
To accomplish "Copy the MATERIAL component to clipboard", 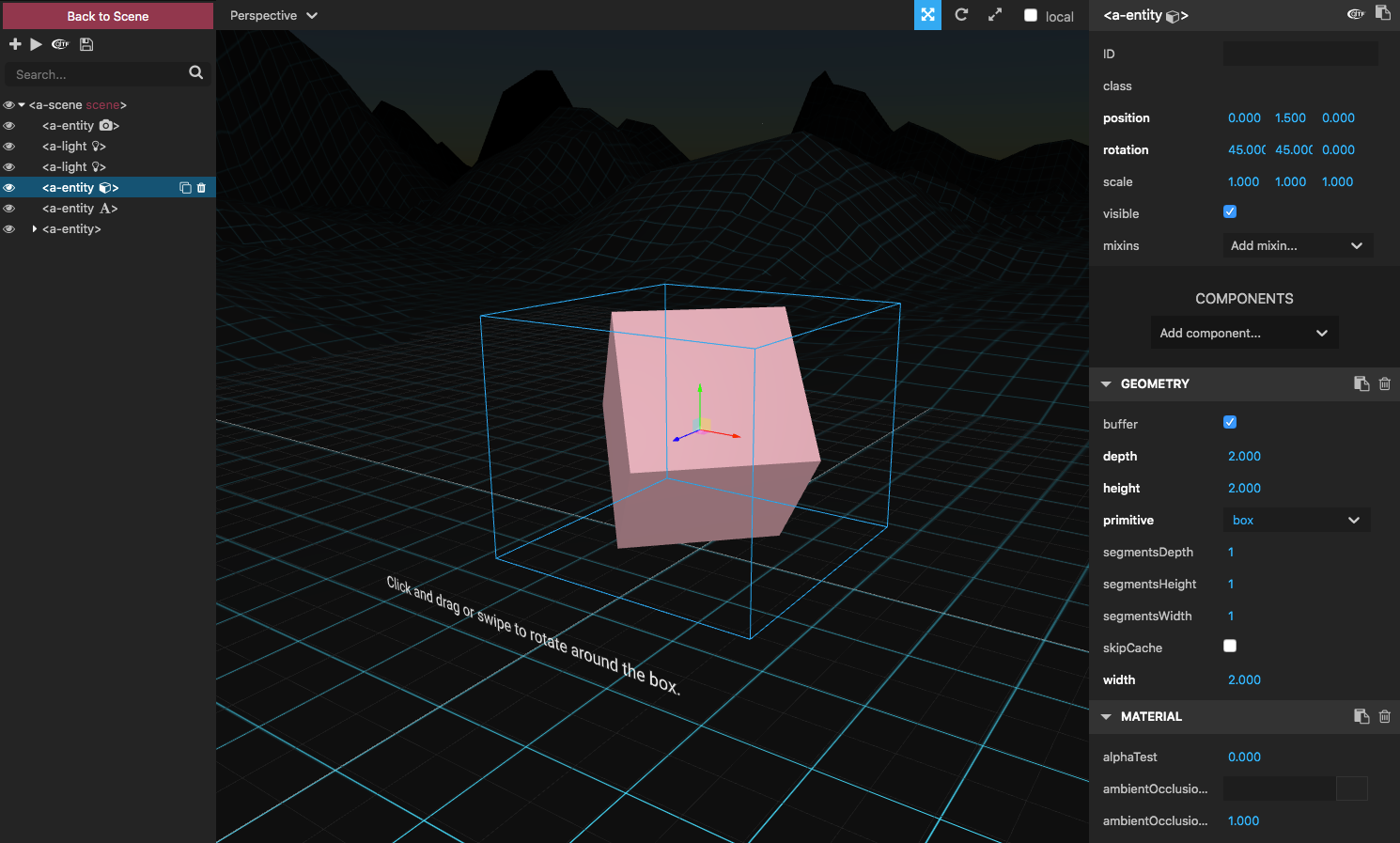I will (1361, 716).
